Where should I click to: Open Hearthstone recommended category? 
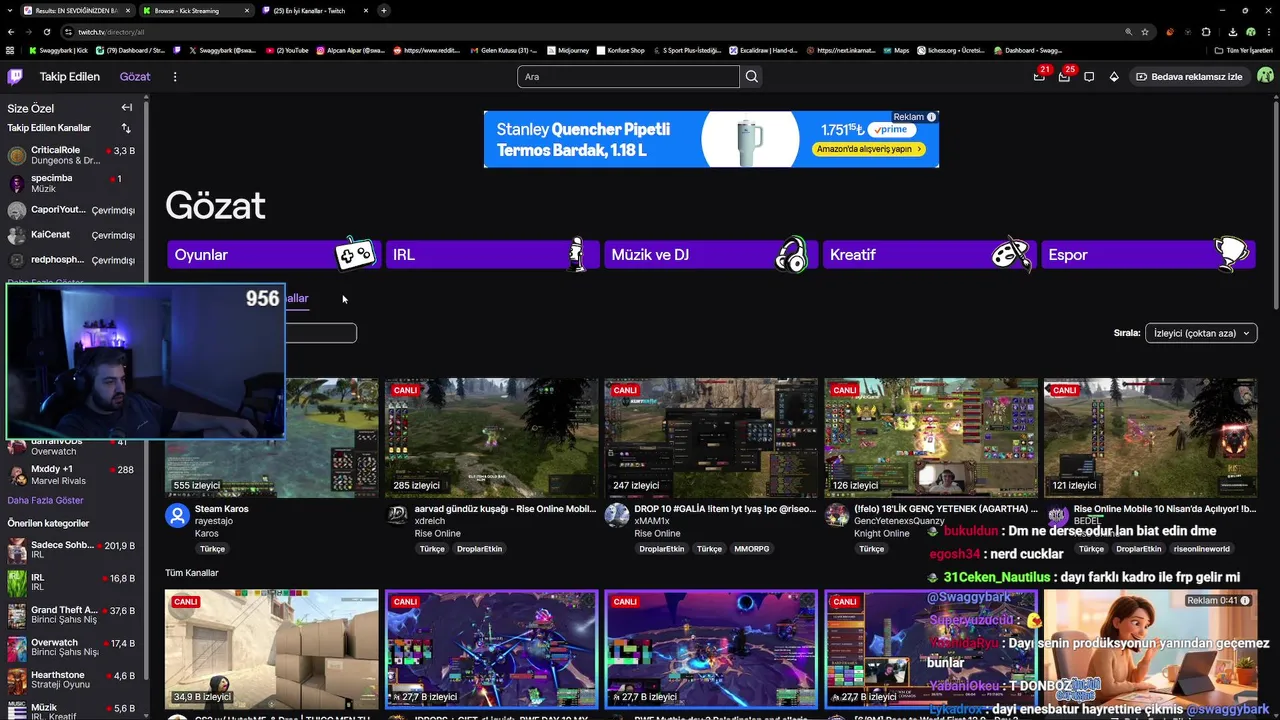click(71, 680)
